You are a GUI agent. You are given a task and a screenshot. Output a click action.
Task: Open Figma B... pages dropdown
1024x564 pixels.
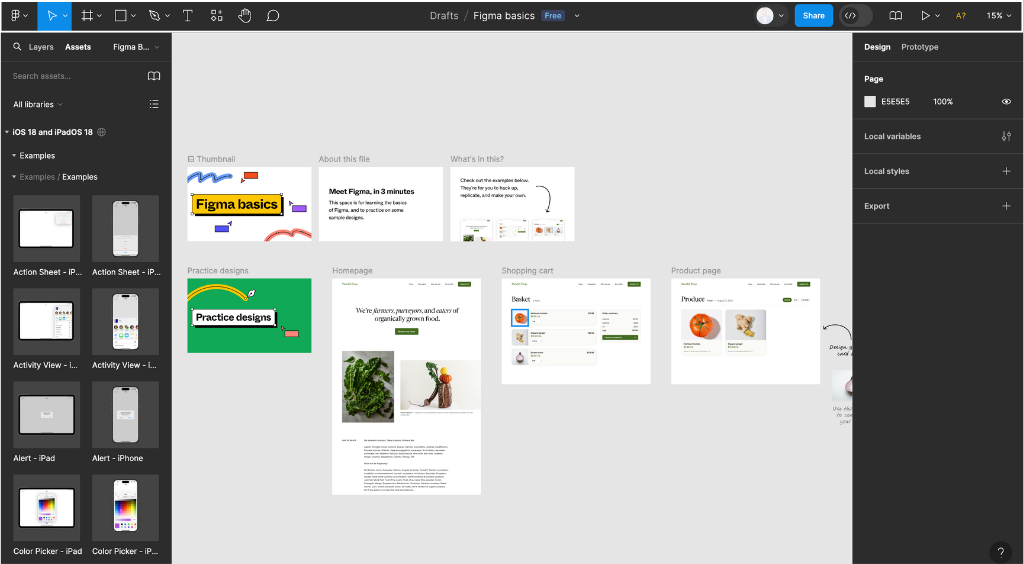[136, 47]
